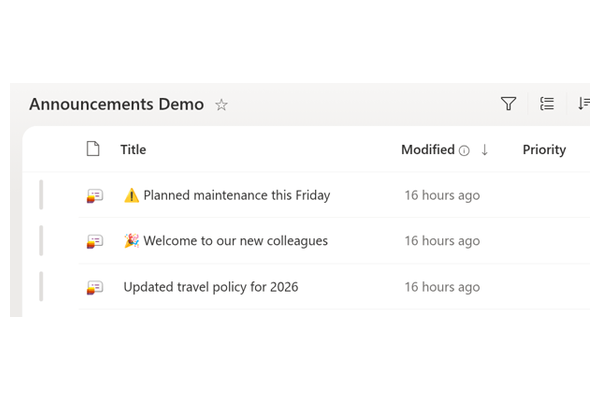The height and width of the screenshot is (400, 600).
Task: Click the party popper emoji in Welcome row
Action: pyautogui.click(x=131, y=241)
